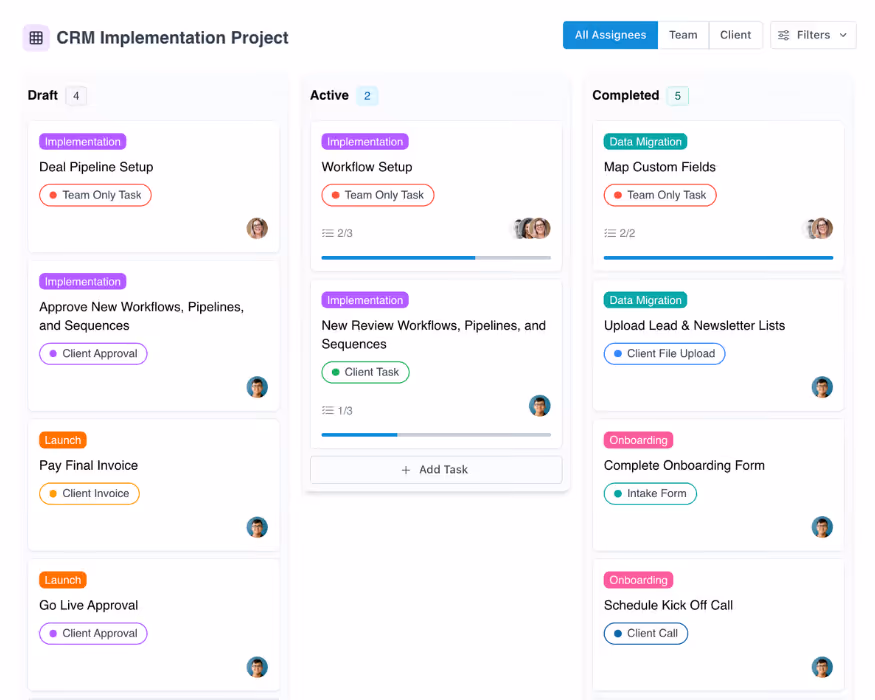Open the Deal Pipeline Setup task title
This screenshot has width=875, height=700.
[96, 167]
